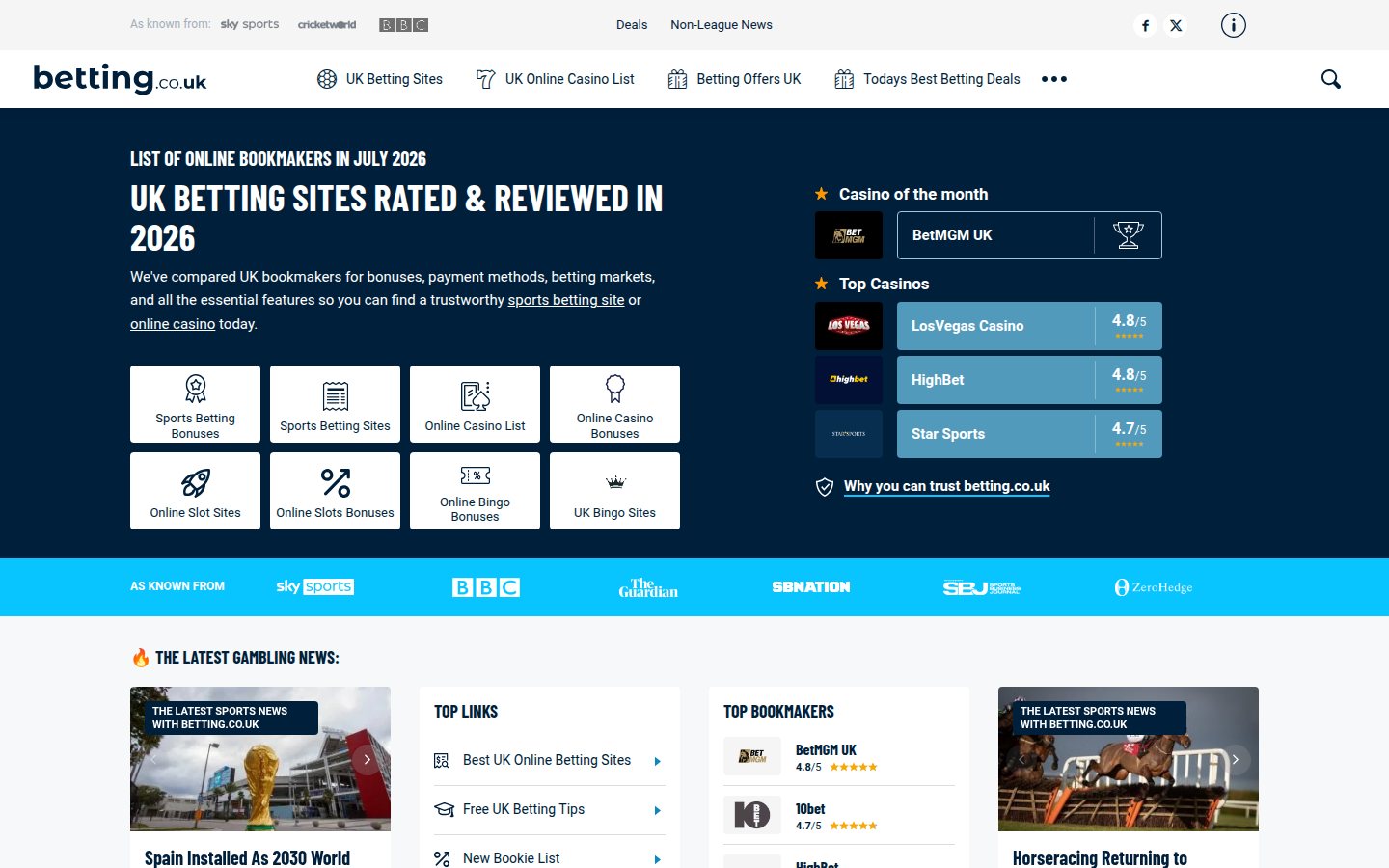The width and height of the screenshot is (1389, 868).
Task: Open Free UK Betting Tips link
Action: coord(524,809)
